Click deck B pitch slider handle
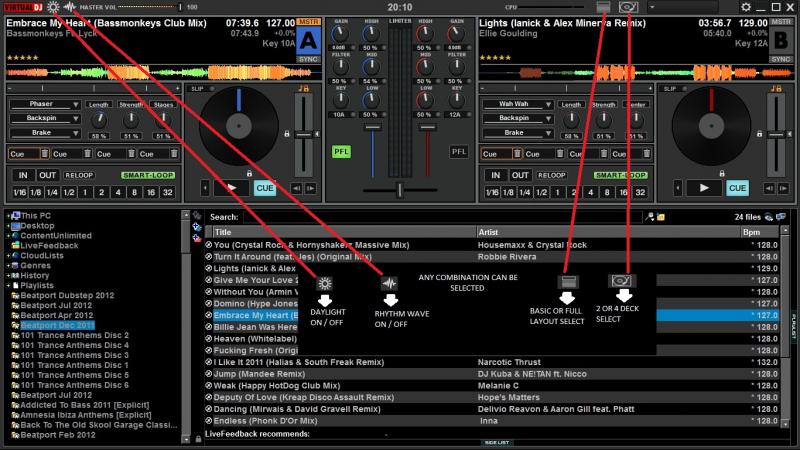 (x=776, y=134)
